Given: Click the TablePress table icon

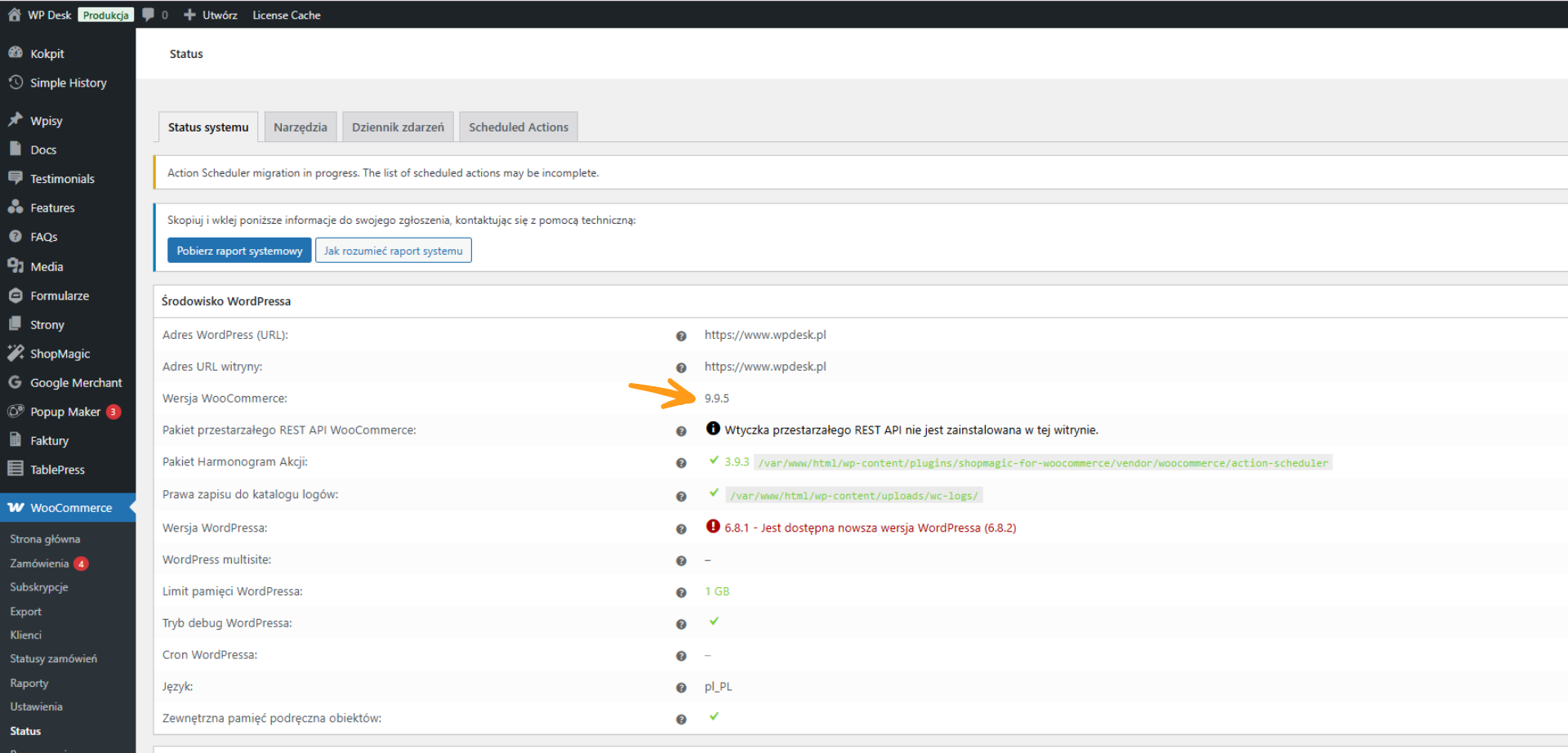Looking at the screenshot, I should coord(16,469).
